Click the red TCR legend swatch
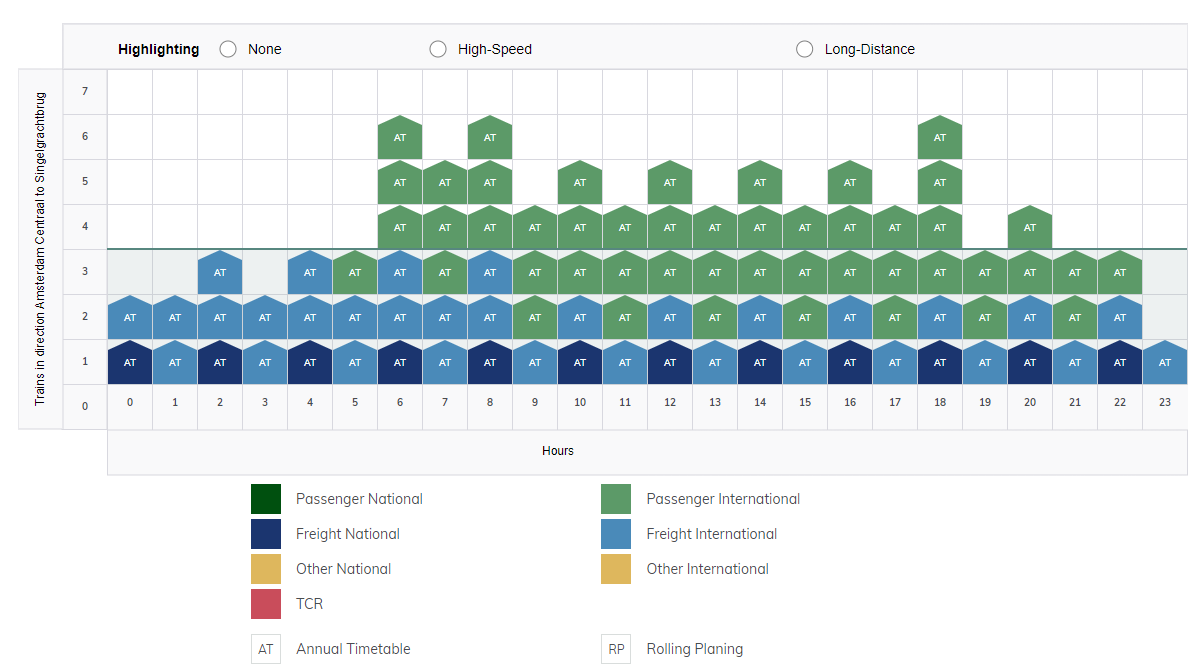The height and width of the screenshot is (669, 1202). [266, 604]
